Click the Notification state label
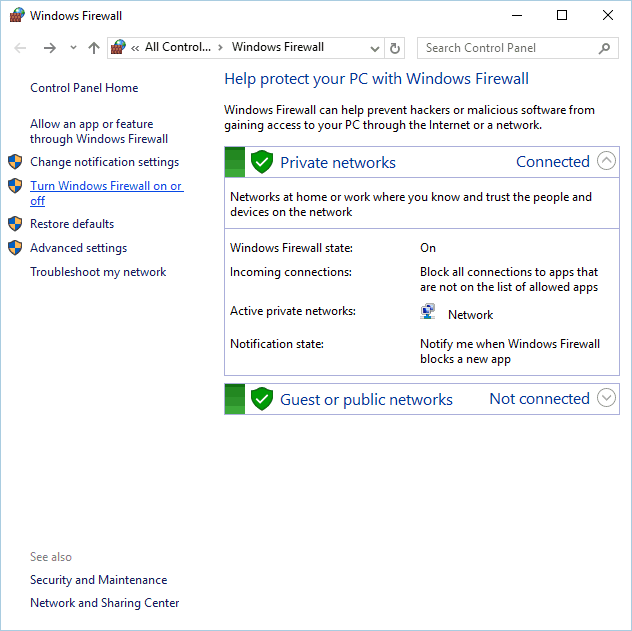This screenshot has height=631, width=632. coord(277,344)
